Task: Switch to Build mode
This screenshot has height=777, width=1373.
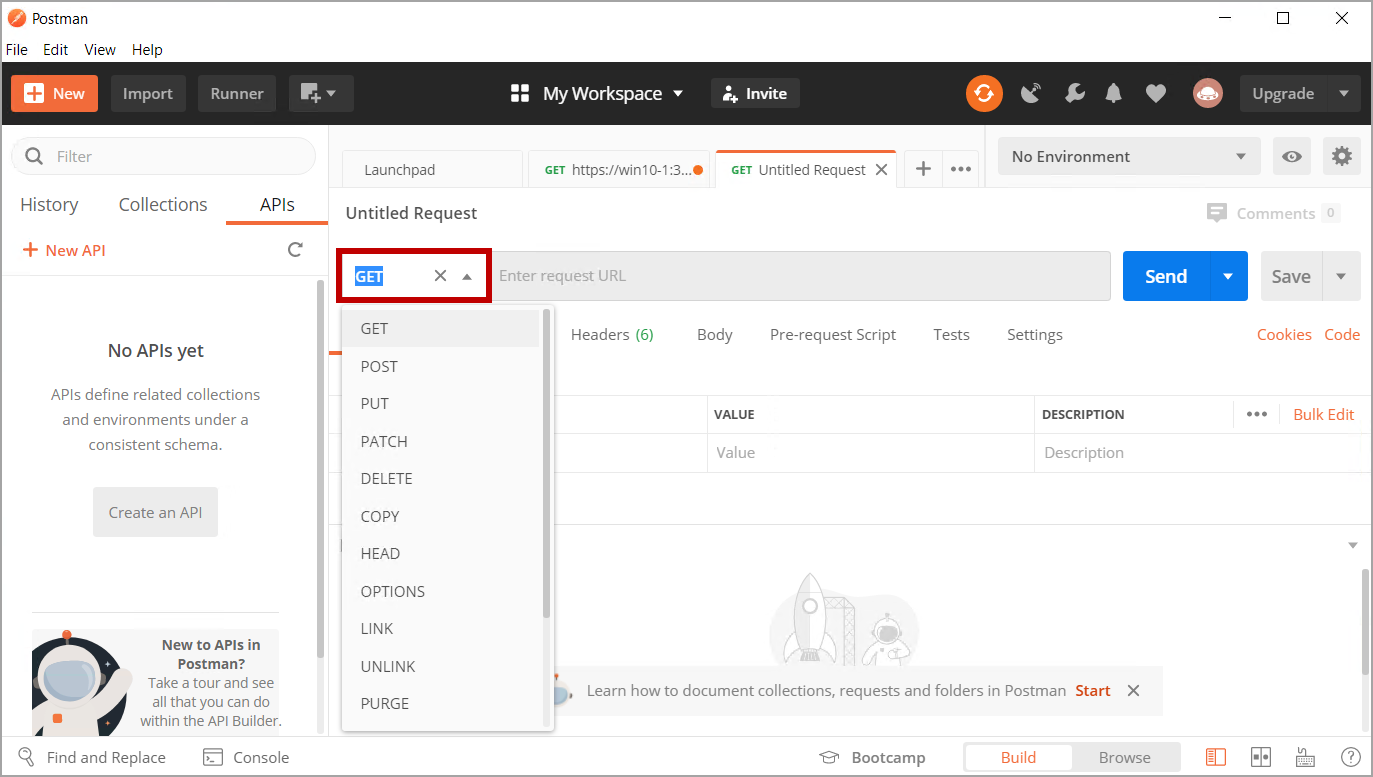Action: click(x=1018, y=757)
